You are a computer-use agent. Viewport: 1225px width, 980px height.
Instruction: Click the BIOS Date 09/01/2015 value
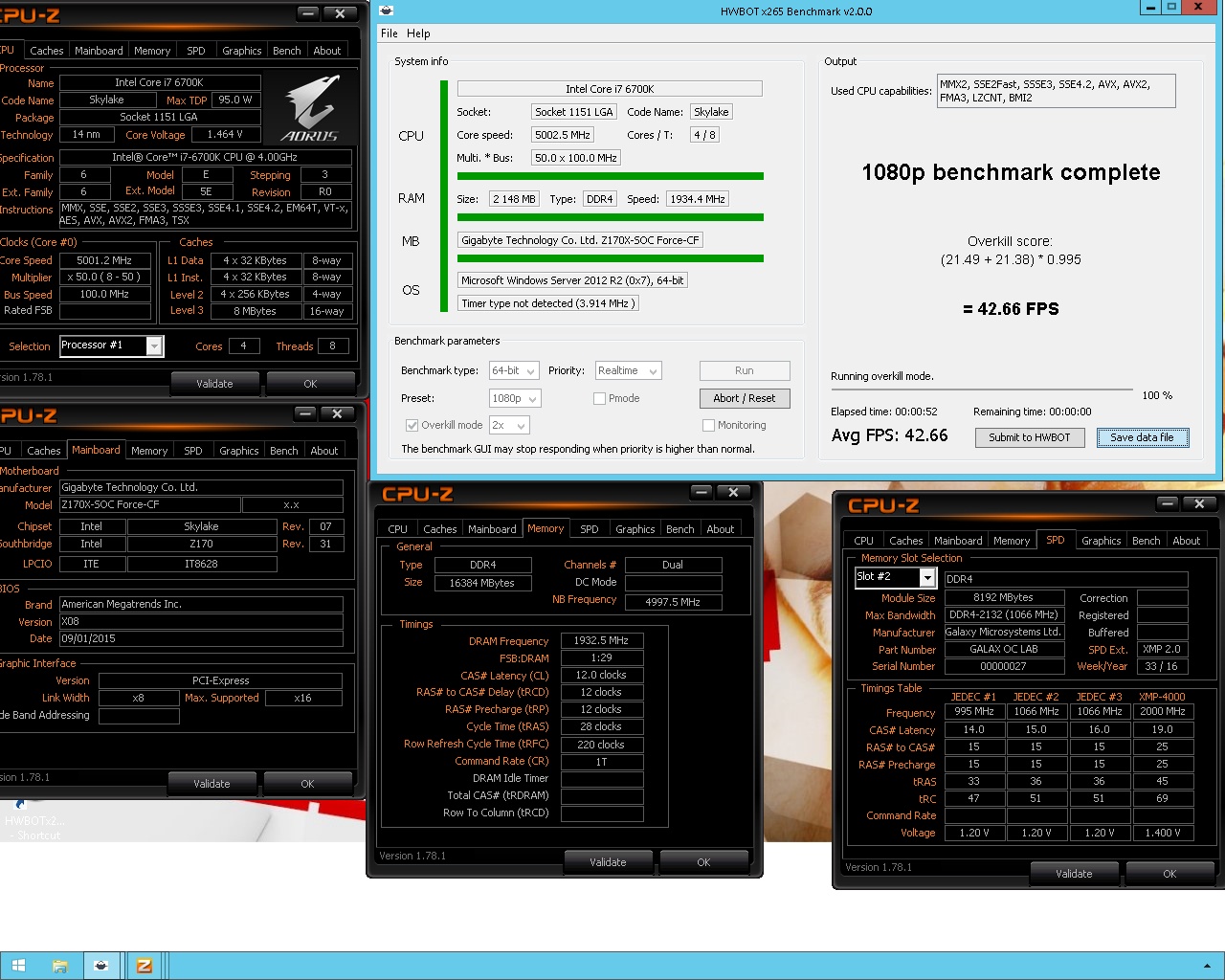pos(201,638)
